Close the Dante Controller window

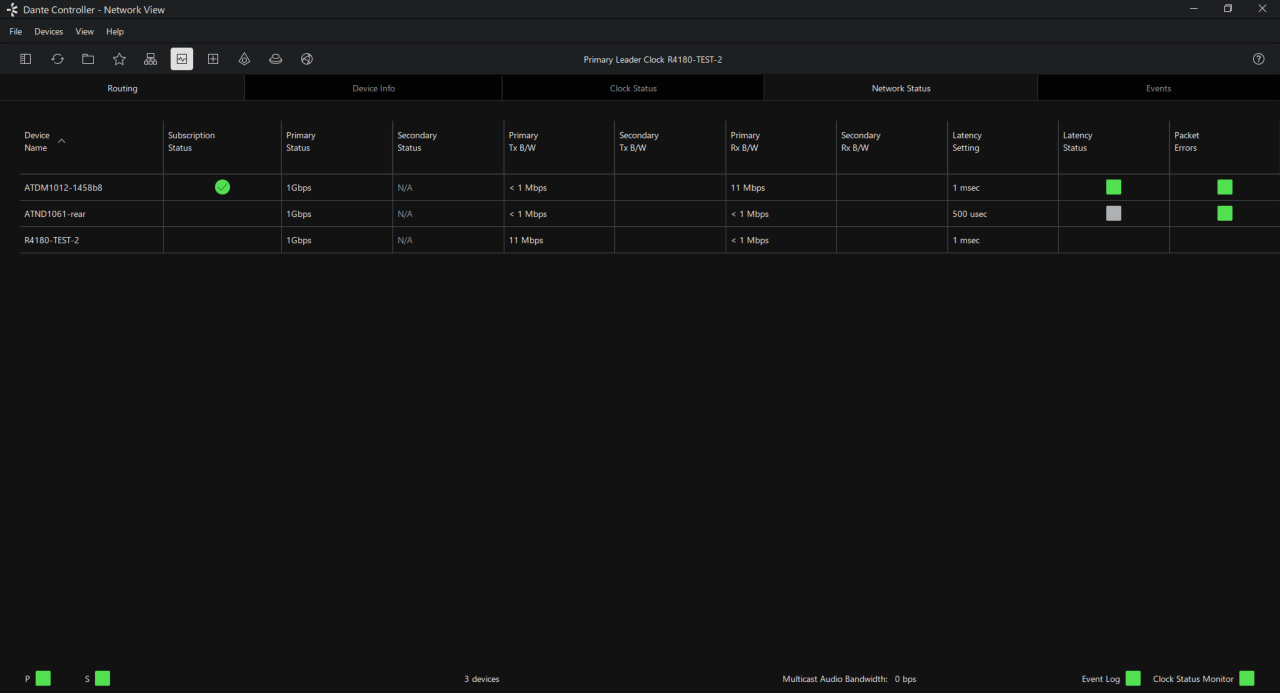(x=1262, y=9)
